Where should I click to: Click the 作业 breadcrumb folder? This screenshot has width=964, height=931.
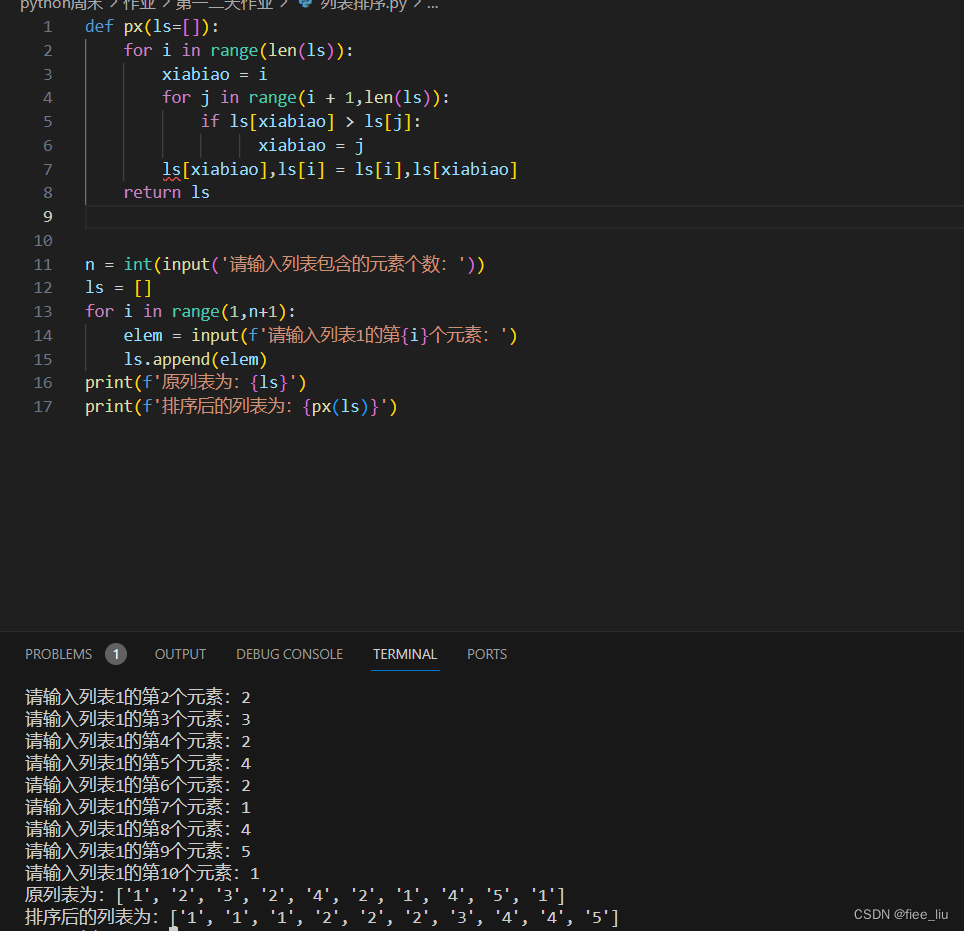click(x=139, y=5)
